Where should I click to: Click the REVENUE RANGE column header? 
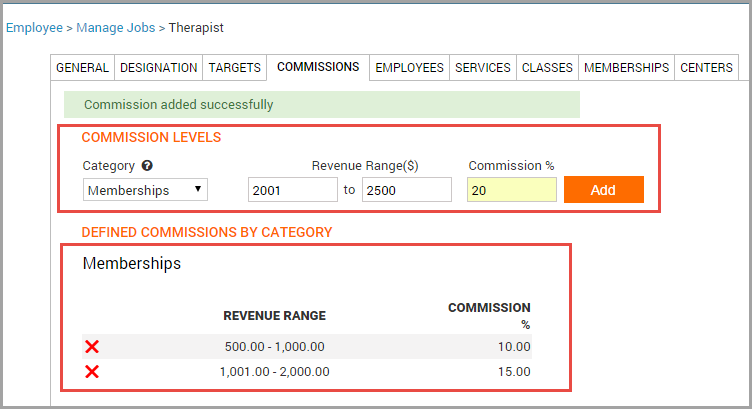point(275,316)
